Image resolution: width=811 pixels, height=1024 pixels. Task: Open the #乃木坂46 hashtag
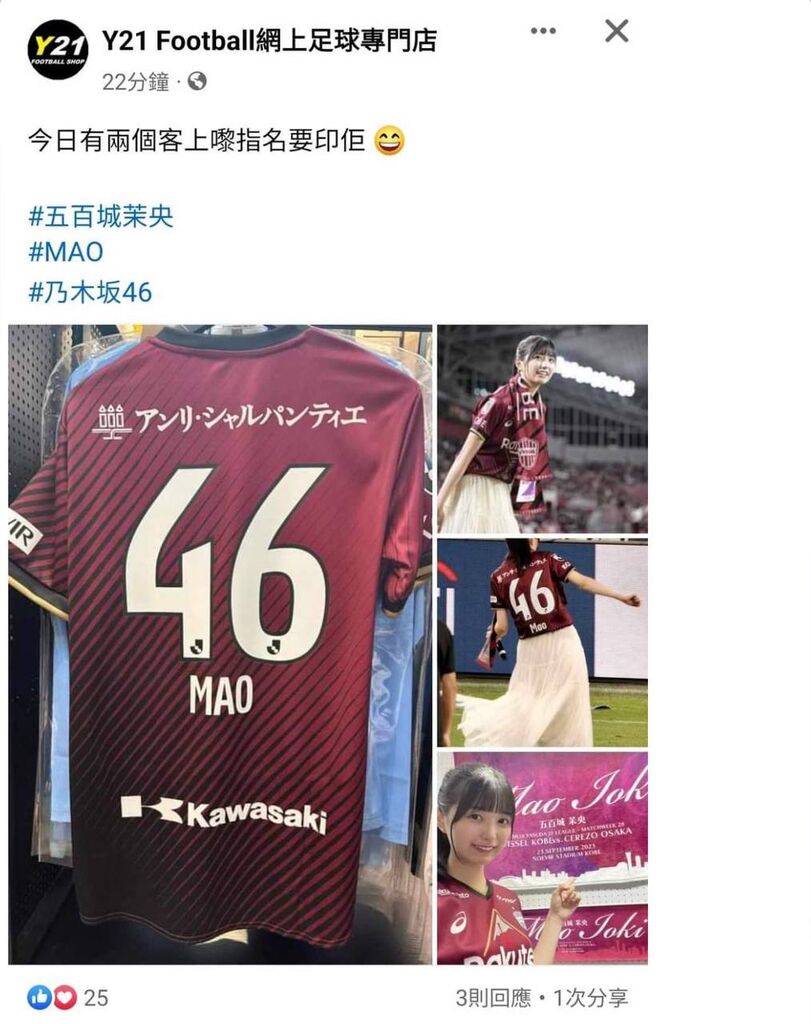[x=90, y=292]
